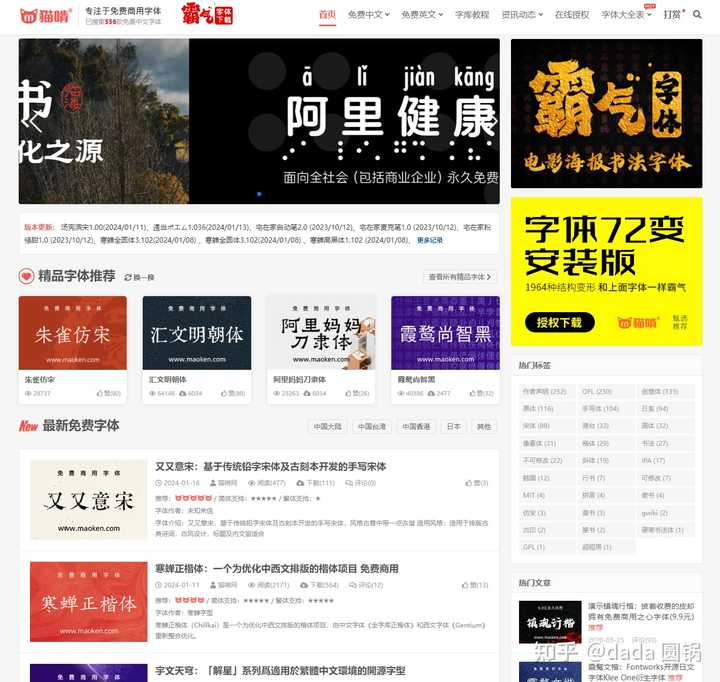Viewport: 720px width, 682px height.
Task: Click download cloud icon on 阿里妈妈刀隶体 card
Action: [x=307, y=394]
